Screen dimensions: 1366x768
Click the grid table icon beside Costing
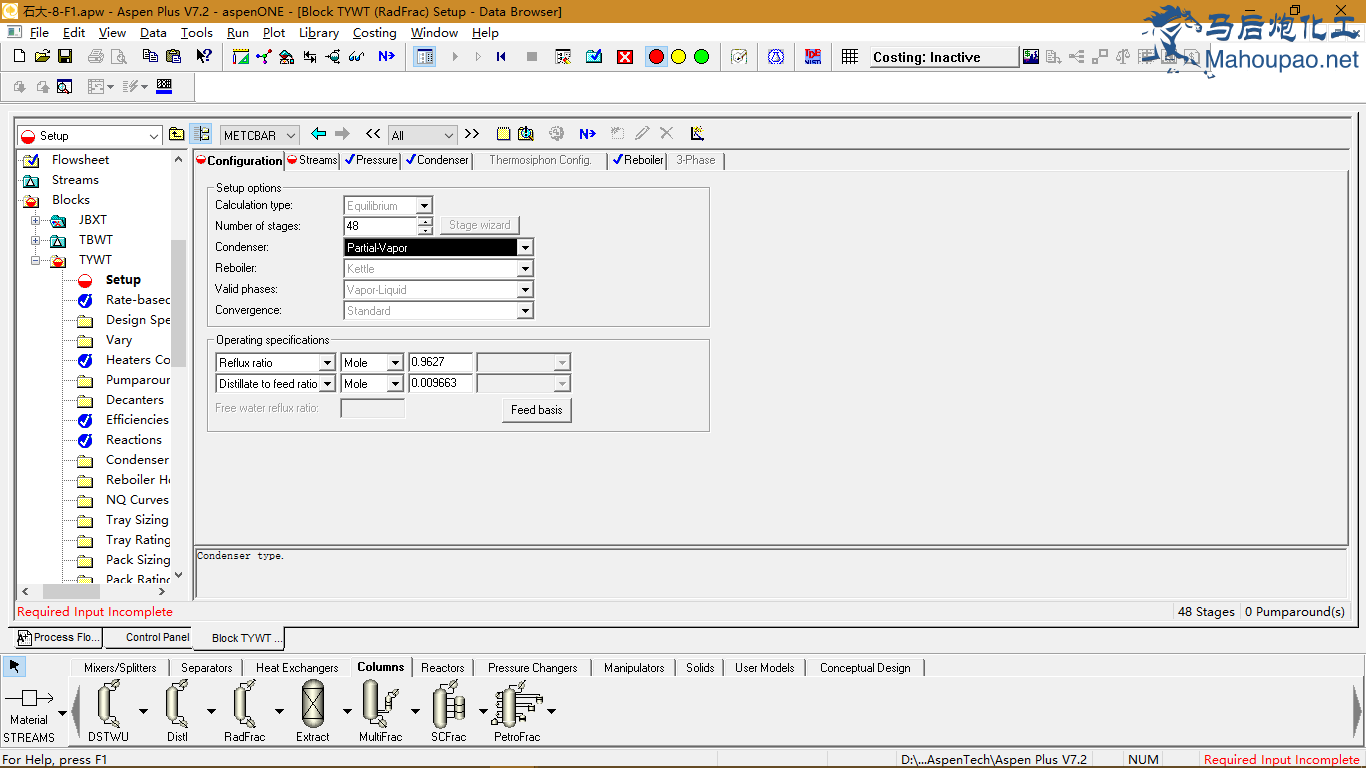pyautogui.click(x=850, y=57)
